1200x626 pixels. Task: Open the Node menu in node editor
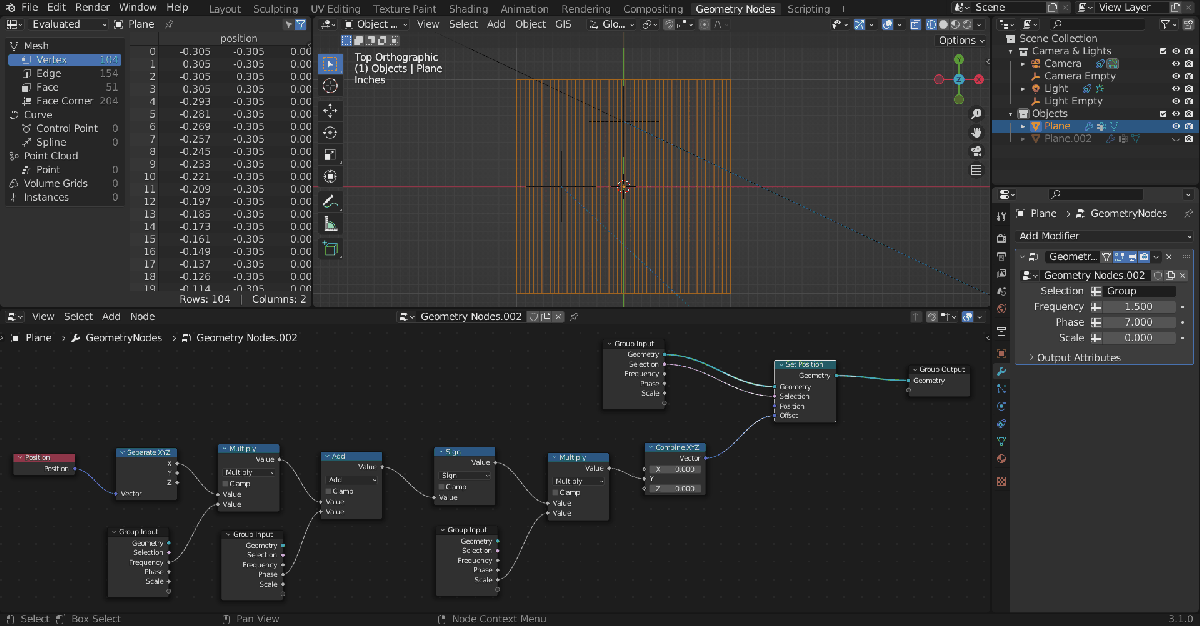pos(142,317)
